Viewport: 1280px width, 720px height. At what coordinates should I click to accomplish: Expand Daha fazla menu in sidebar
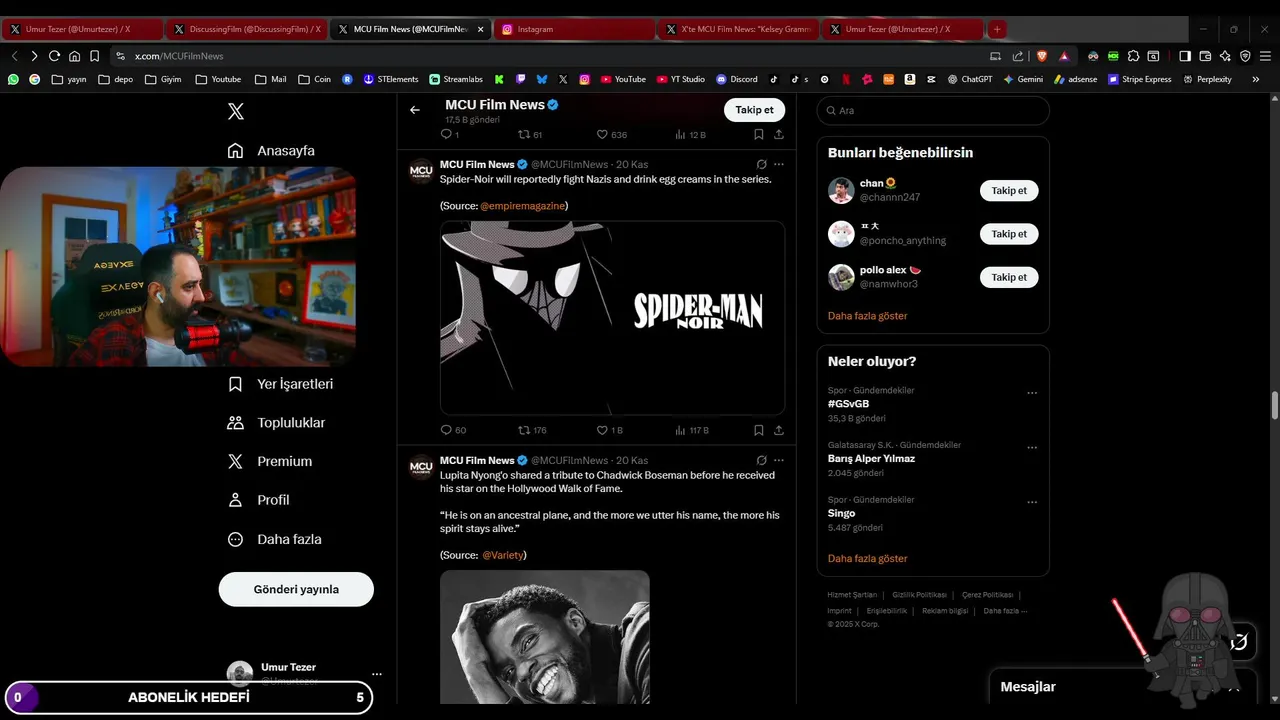(x=274, y=539)
